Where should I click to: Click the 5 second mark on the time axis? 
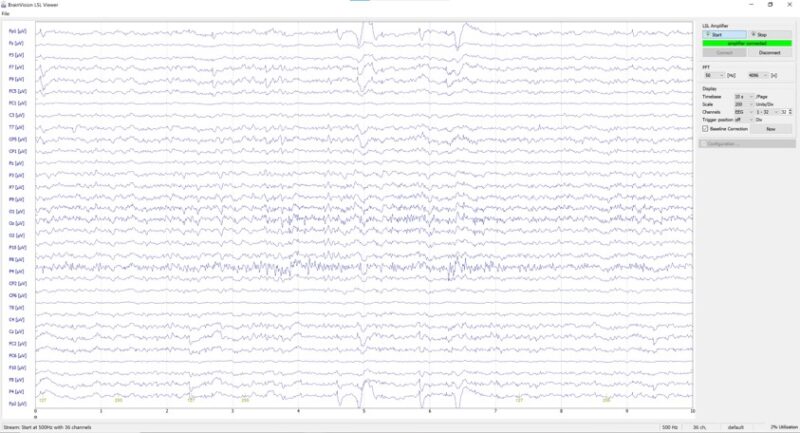[364, 411]
